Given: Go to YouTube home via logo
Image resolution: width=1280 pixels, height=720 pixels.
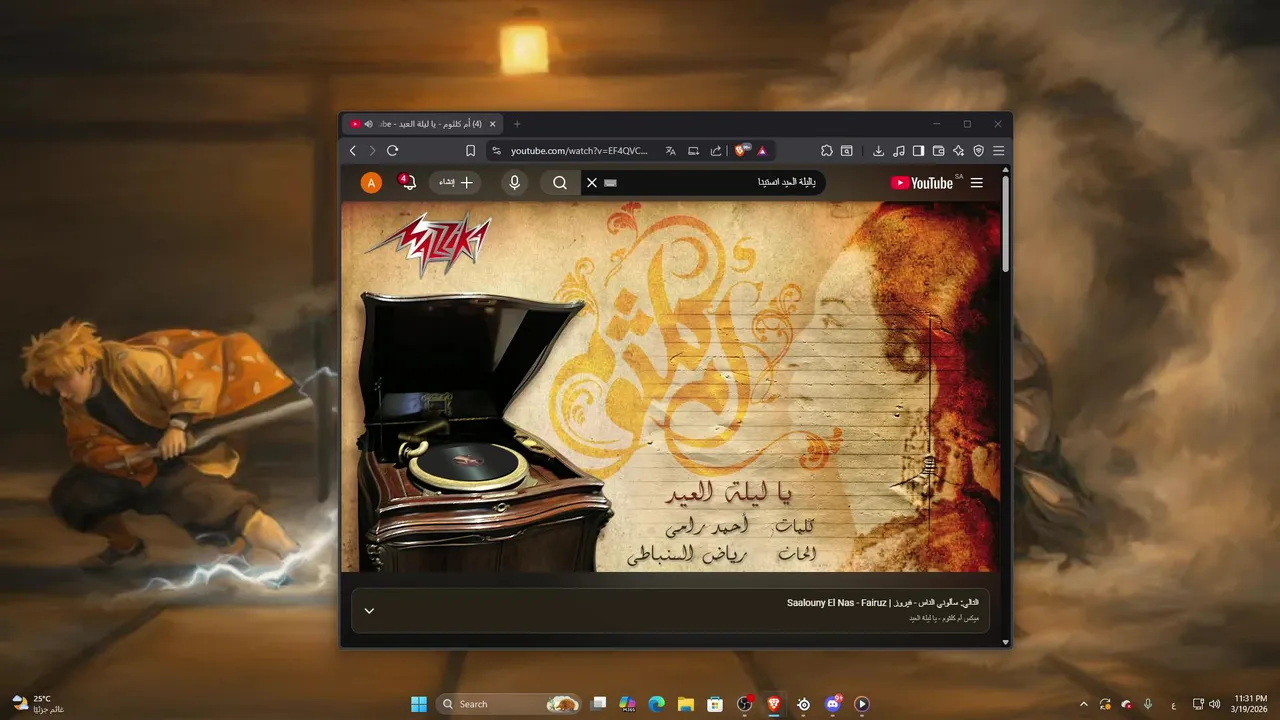Looking at the screenshot, I should point(922,183).
